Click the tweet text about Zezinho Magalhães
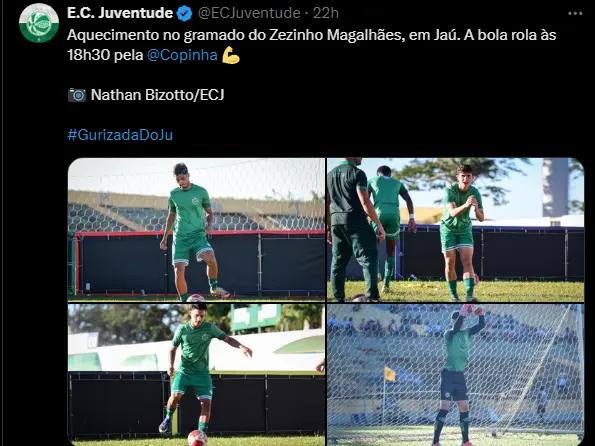Screen dimensions: 595x446 pos(312,45)
